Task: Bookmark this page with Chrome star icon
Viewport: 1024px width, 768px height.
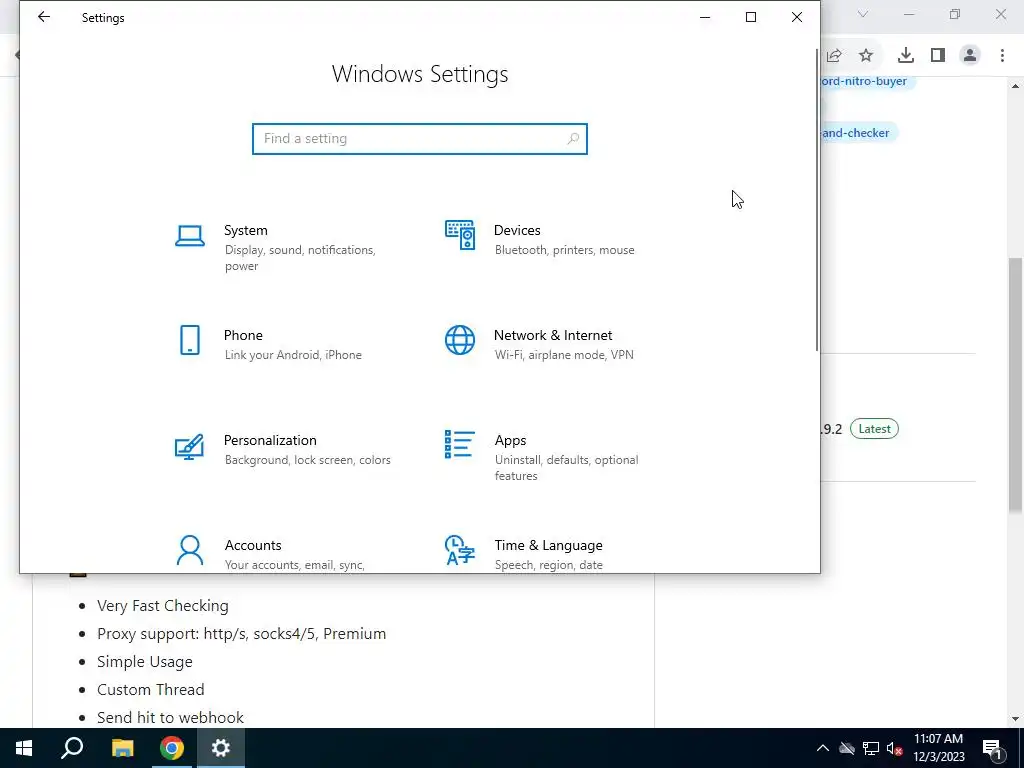Action: coord(866,56)
